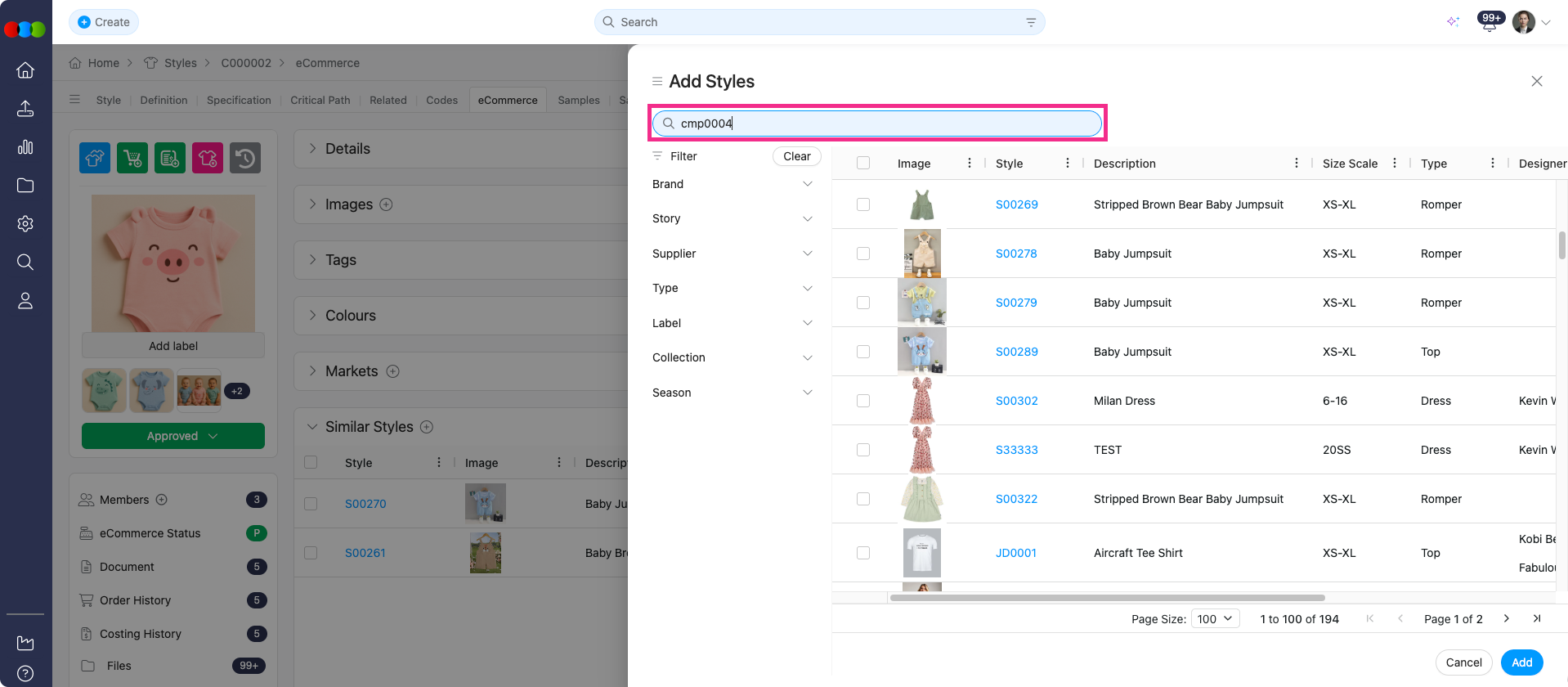Switch to the Samples tab
This screenshot has width=1568, height=687.
(x=579, y=100)
